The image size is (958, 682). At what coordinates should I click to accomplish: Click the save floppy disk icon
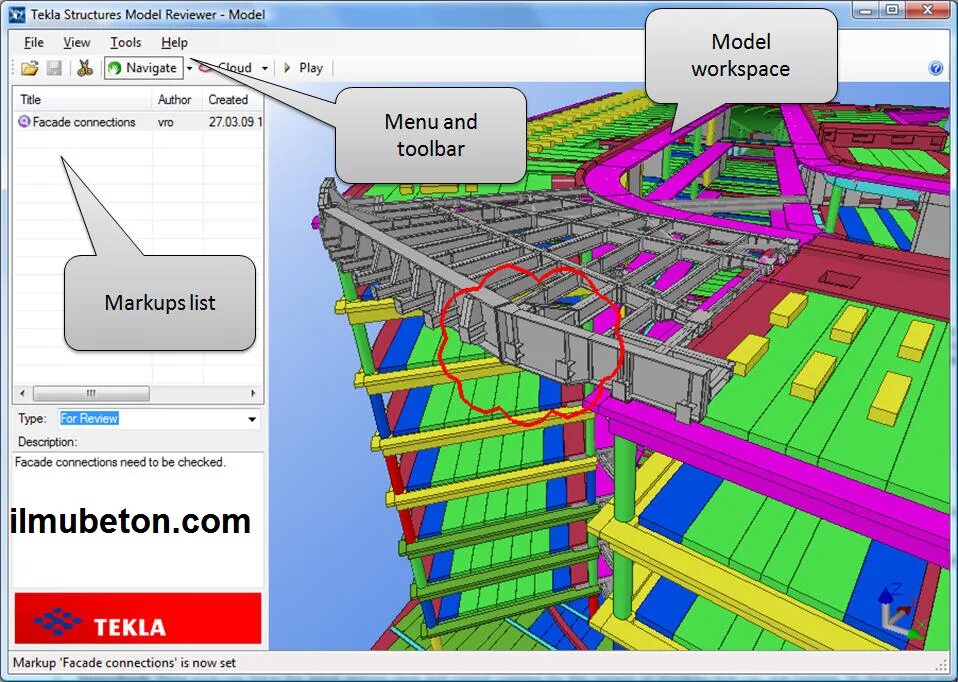pos(54,68)
